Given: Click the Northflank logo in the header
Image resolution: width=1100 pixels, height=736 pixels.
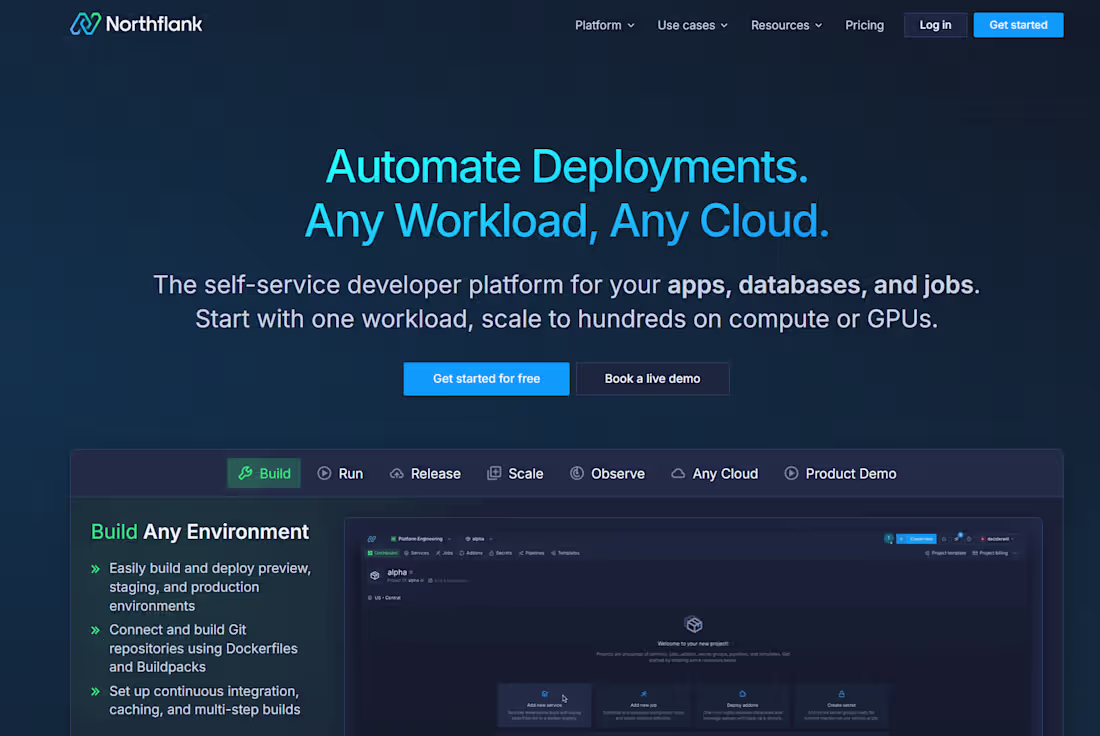Looking at the screenshot, I should point(136,23).
